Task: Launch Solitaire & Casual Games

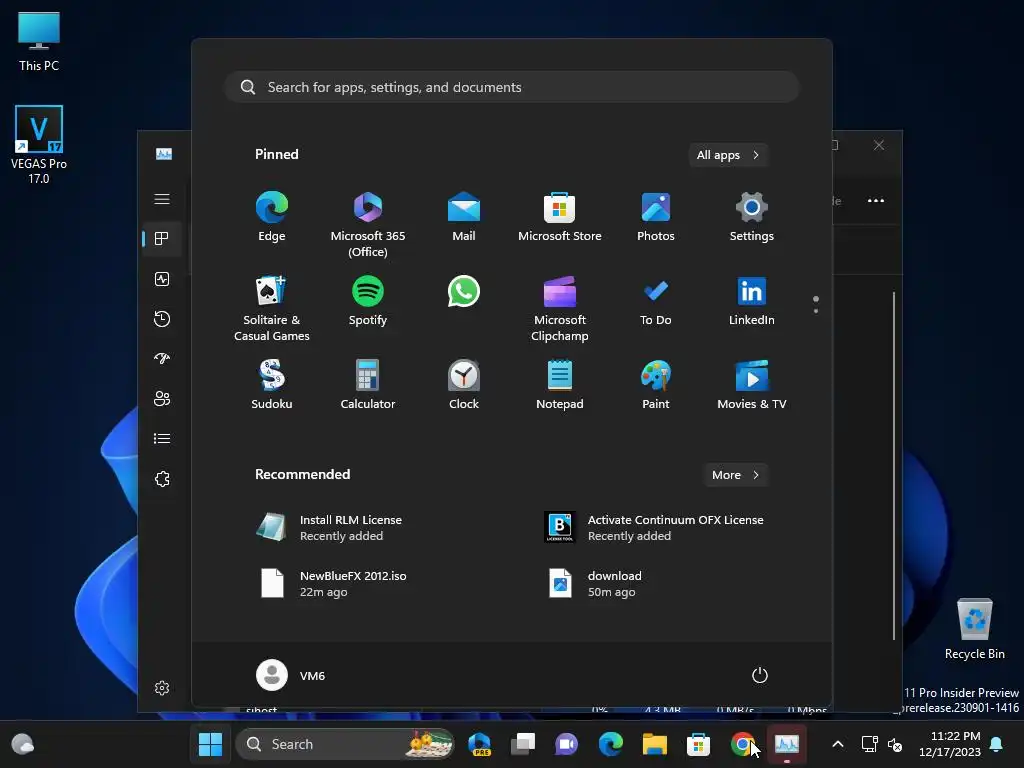Action: (x=272, y=308)
